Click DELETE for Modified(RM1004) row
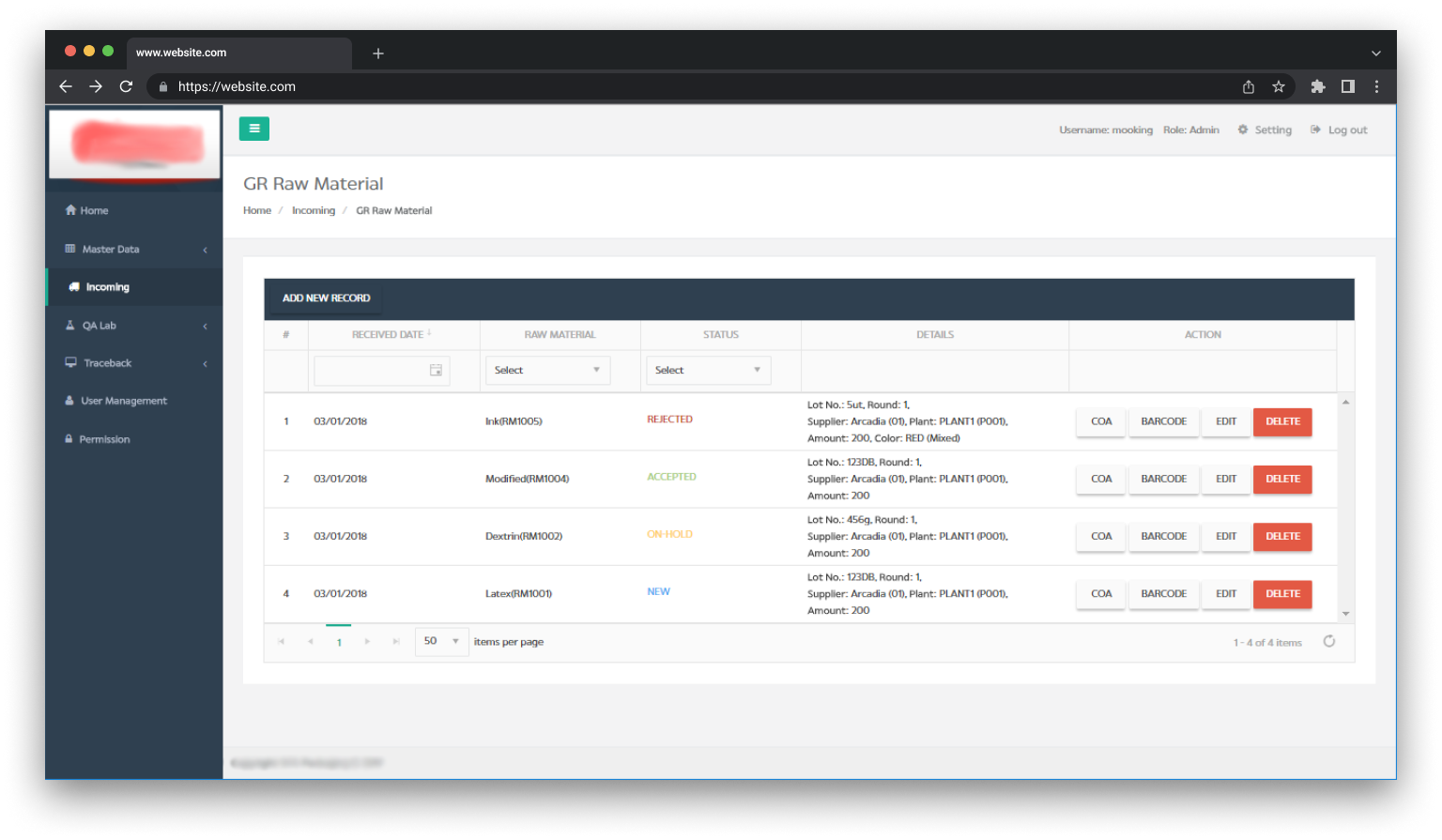The height and width of the screenshot is (840, 1442). tap(1282, 479)
